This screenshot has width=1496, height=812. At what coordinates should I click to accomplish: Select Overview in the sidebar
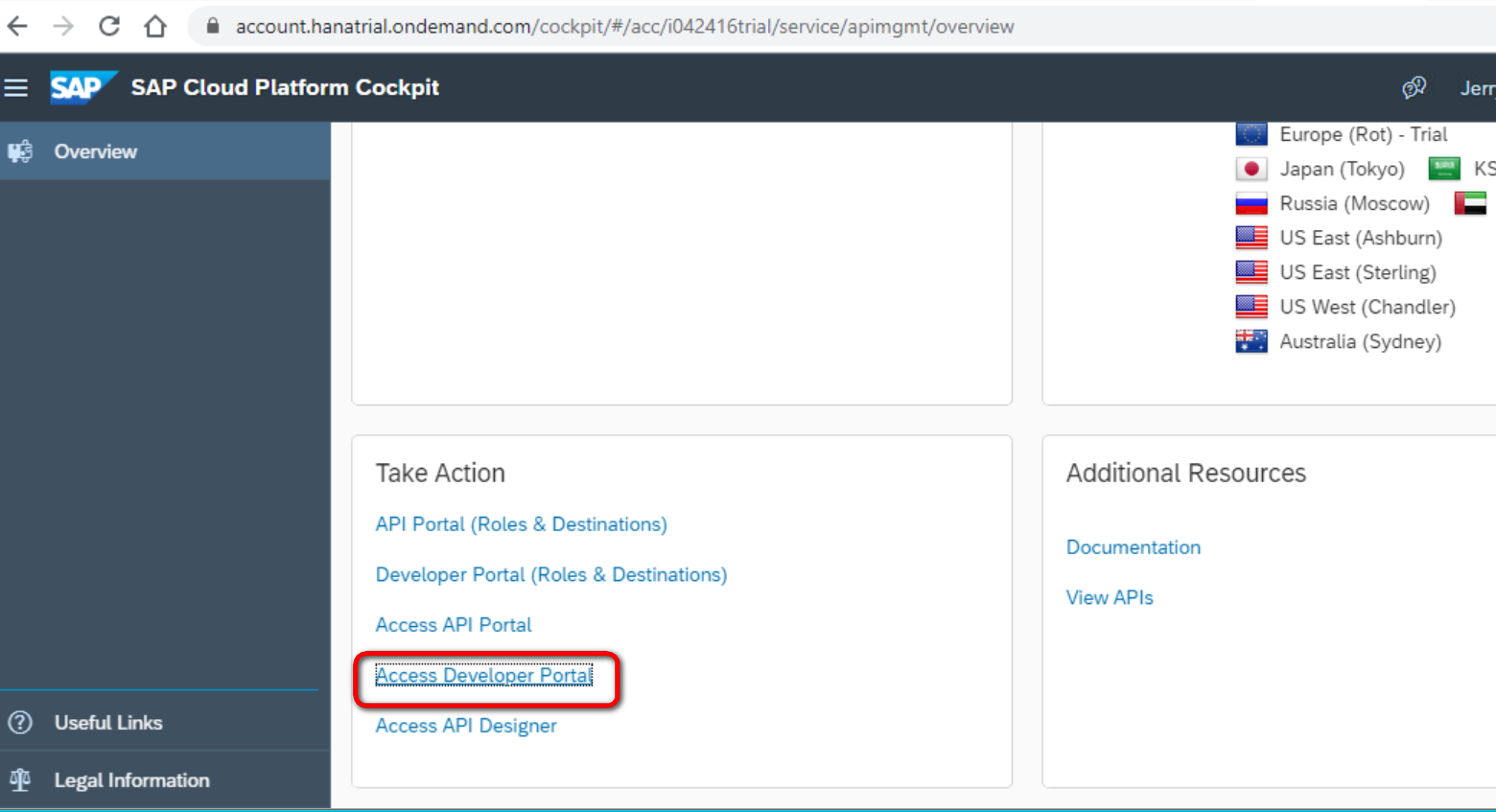(165, 151)
